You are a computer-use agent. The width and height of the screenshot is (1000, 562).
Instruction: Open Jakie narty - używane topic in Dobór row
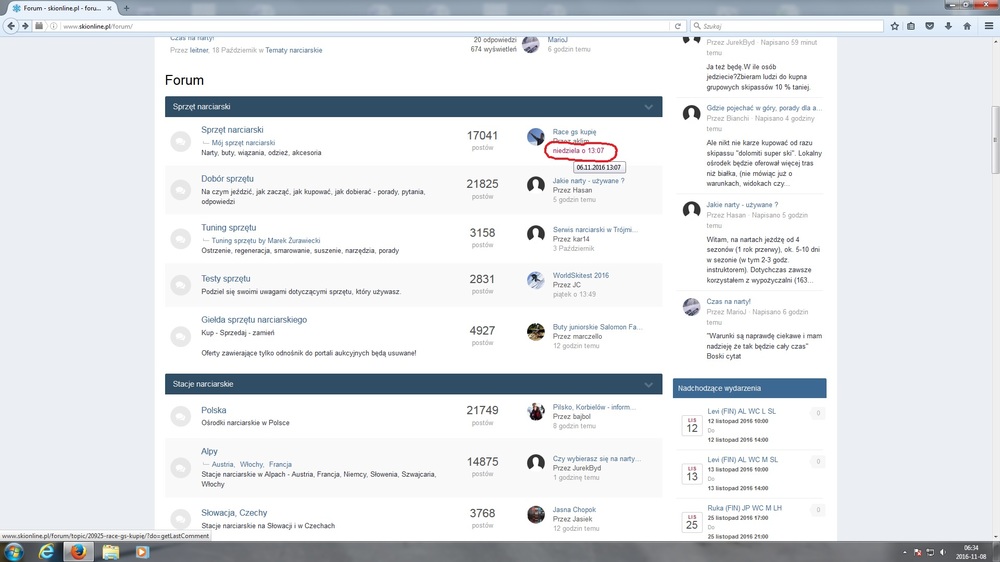coord(588,181)
